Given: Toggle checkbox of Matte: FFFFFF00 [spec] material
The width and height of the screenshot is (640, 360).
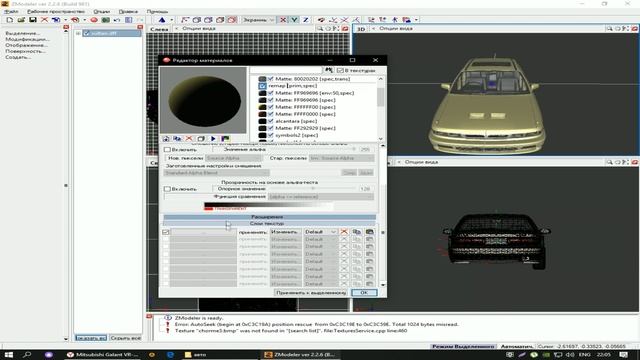Looking at the screenshot, I should tap(271, 107).
